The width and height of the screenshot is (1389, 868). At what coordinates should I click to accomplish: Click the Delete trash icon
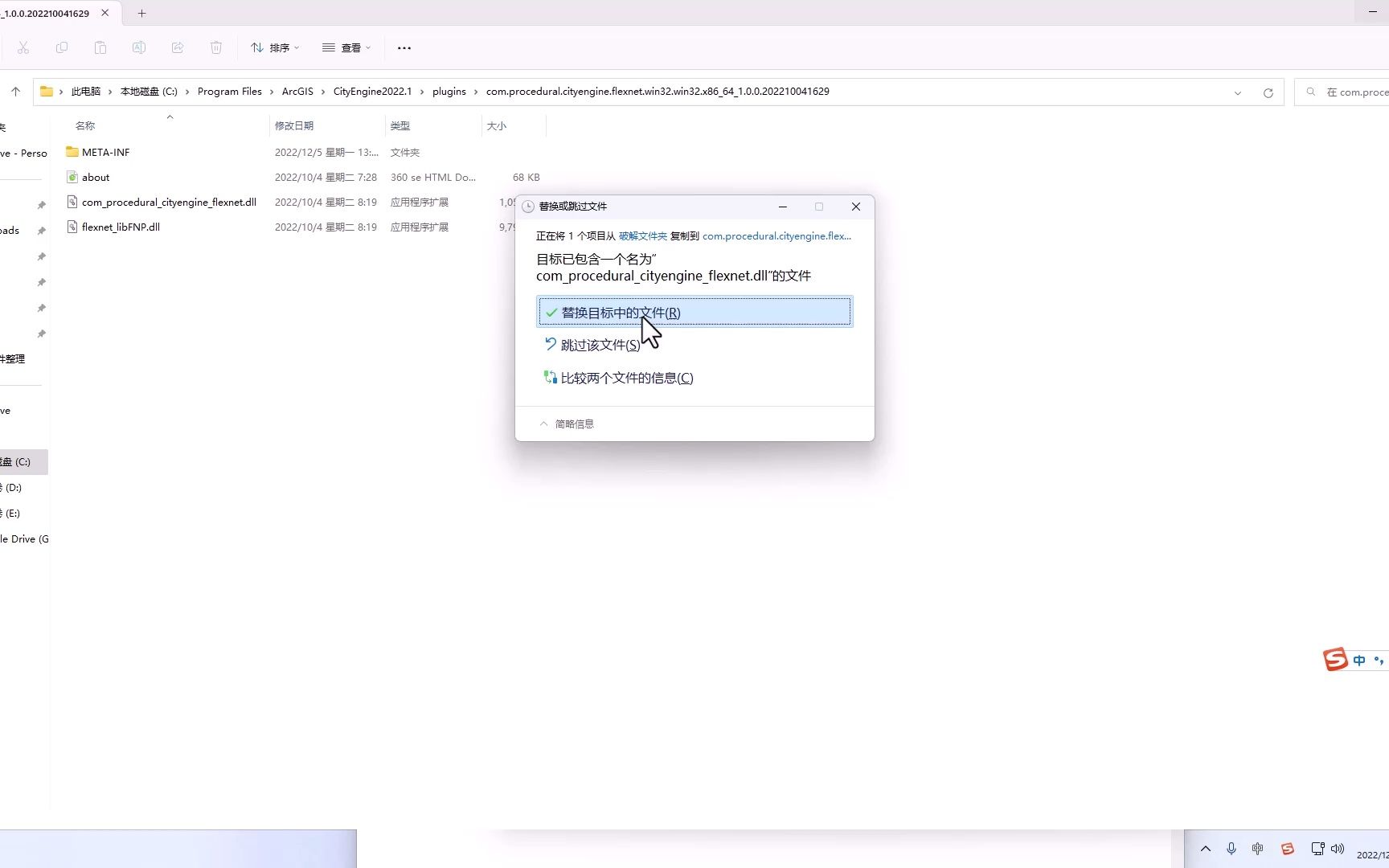[216, 48]
